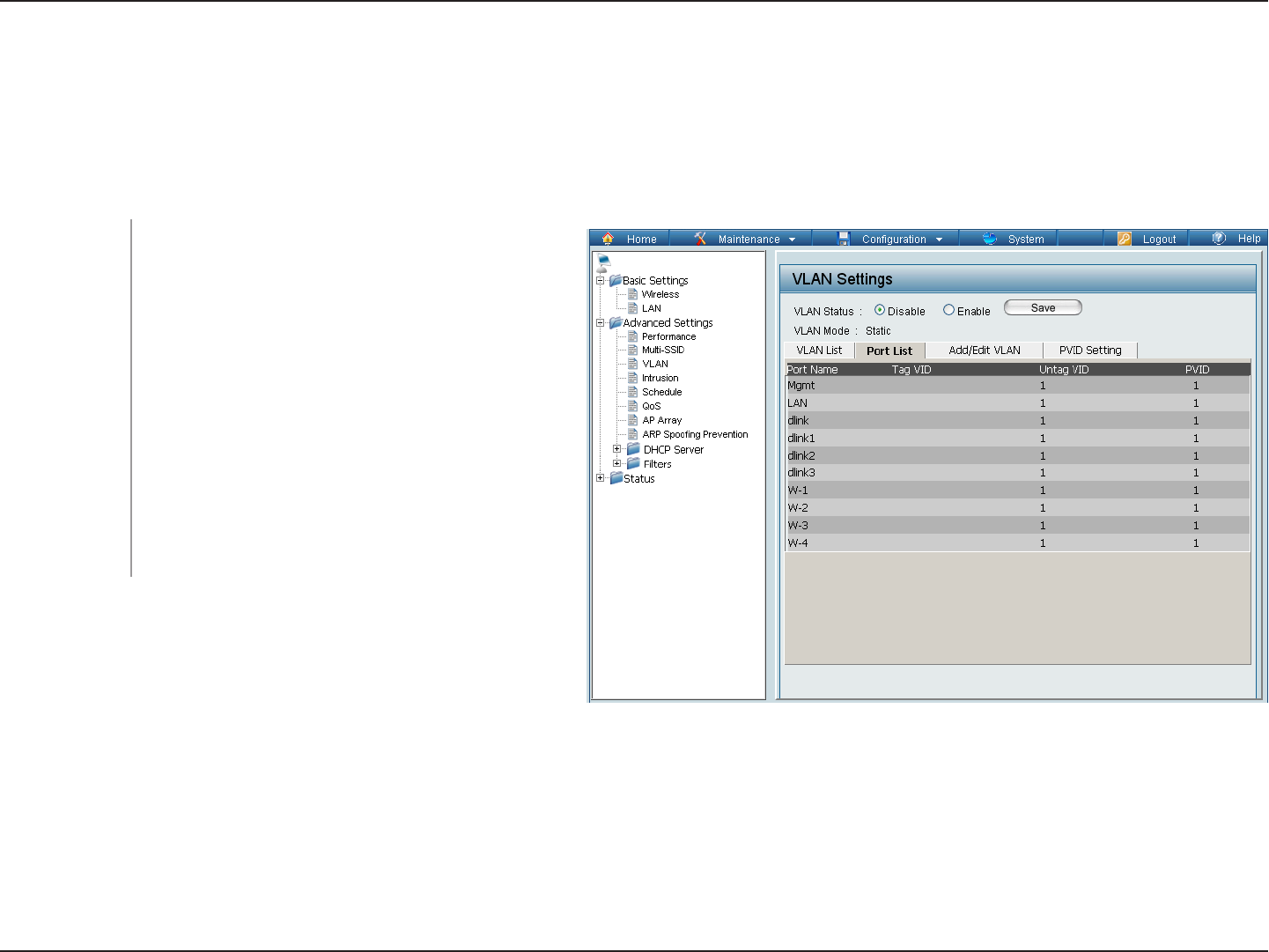Image resolution: width=1269 pixels, height=952 pixels.
Task: Click the dlink port row name
Action: (798, 421)
